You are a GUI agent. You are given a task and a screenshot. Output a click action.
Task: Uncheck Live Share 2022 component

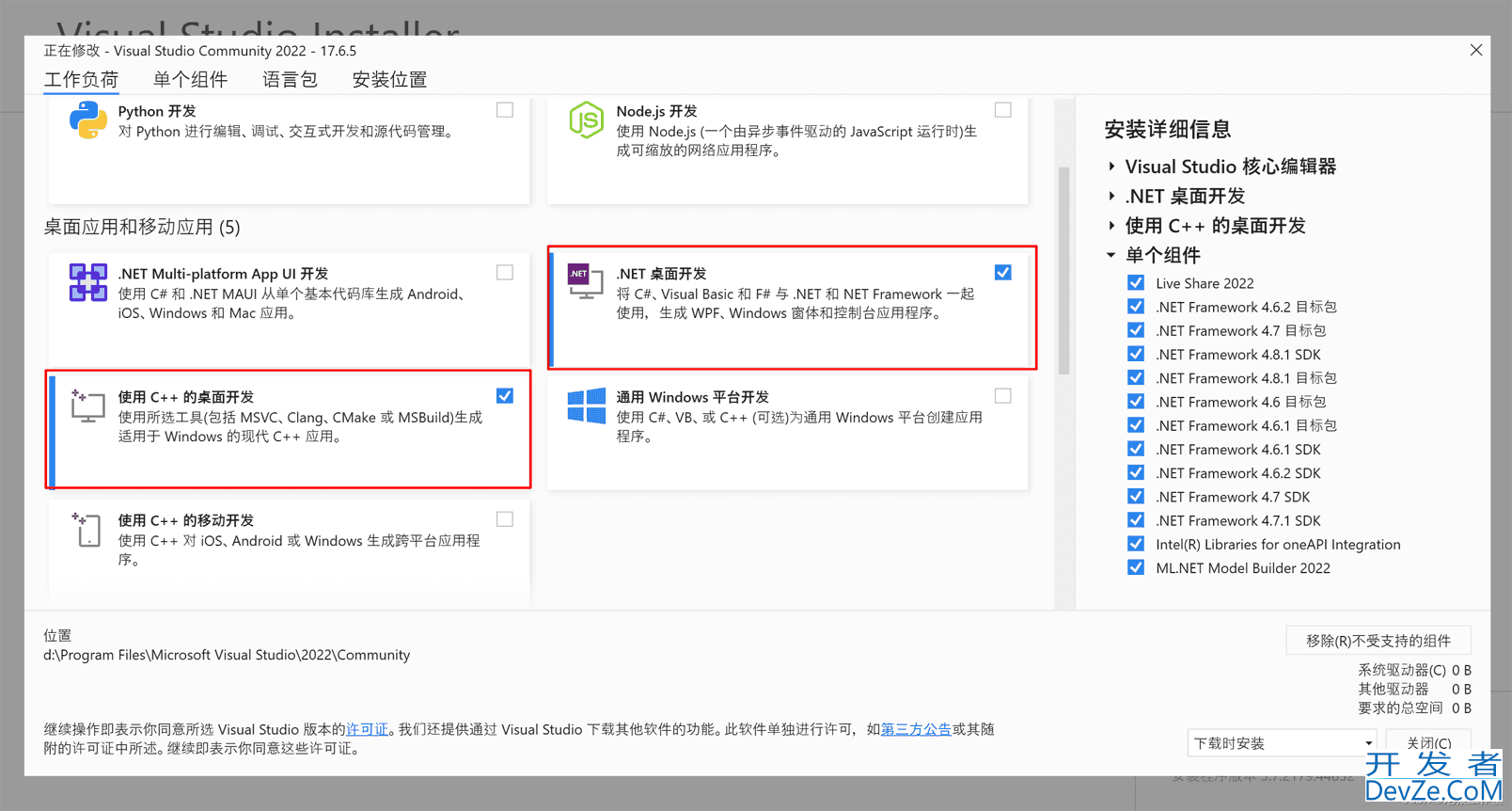[1136, 282]
